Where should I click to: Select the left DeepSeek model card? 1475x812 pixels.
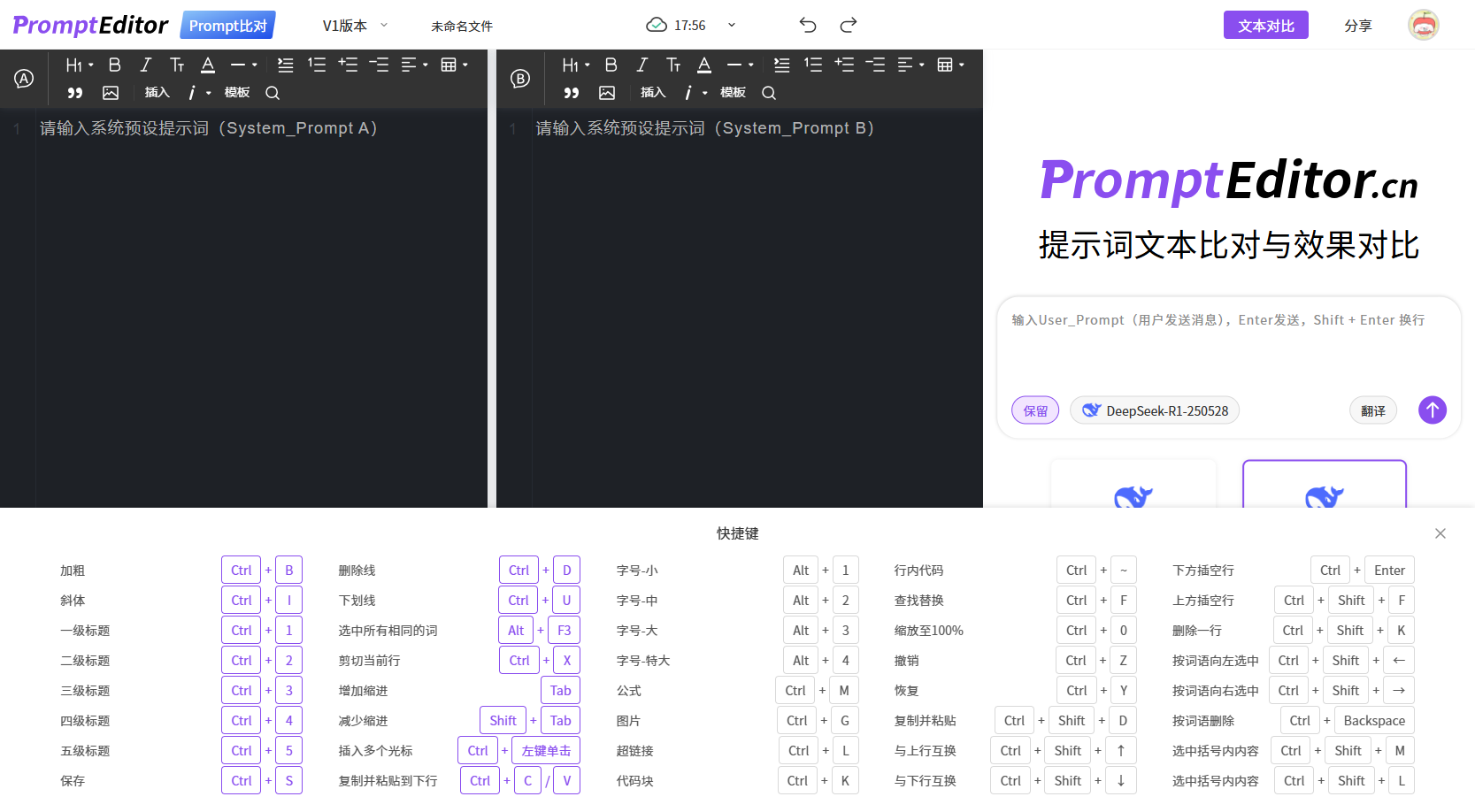tap(1133, 485)
